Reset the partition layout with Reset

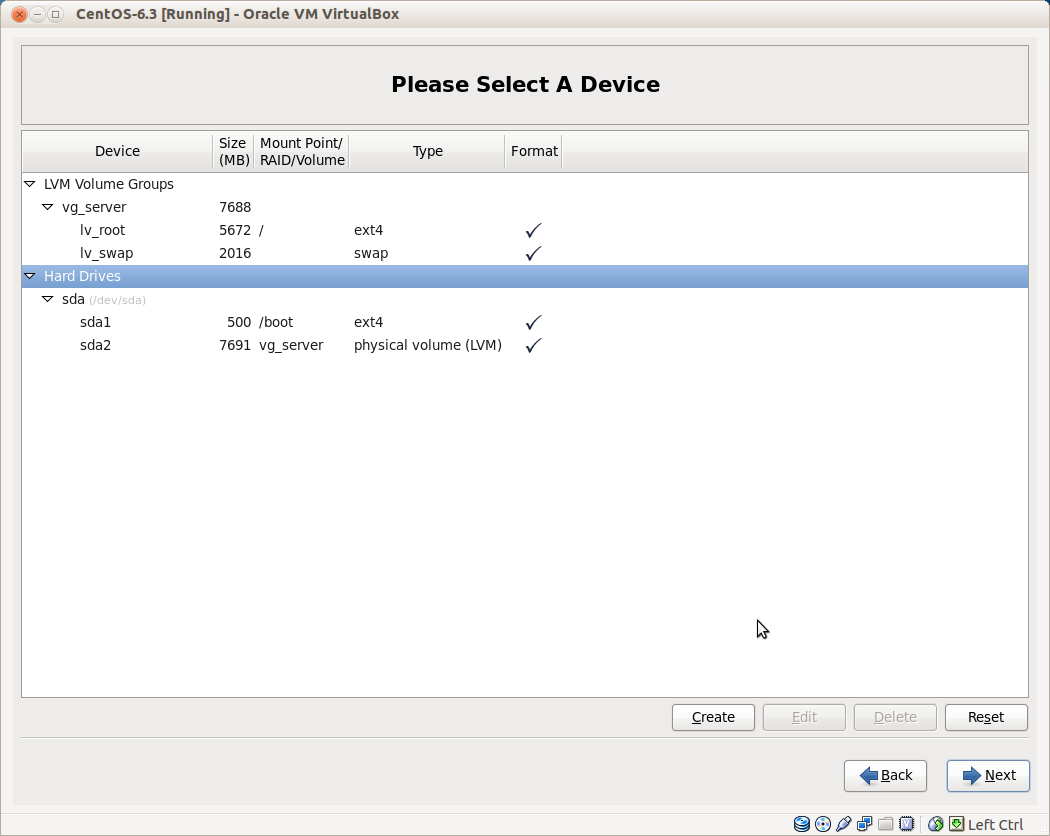click(986, 717)
